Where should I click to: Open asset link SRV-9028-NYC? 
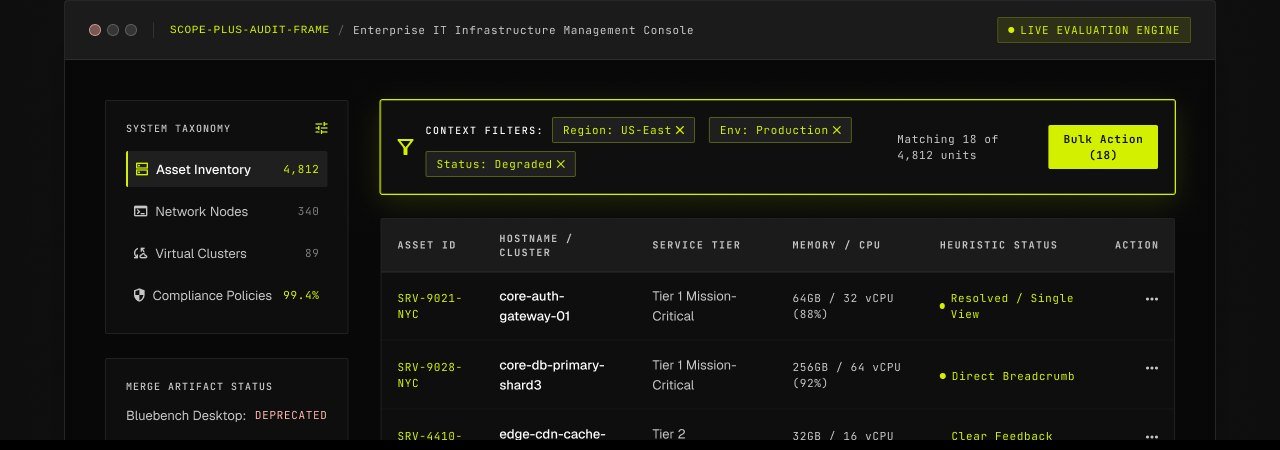tap(429, 375)
